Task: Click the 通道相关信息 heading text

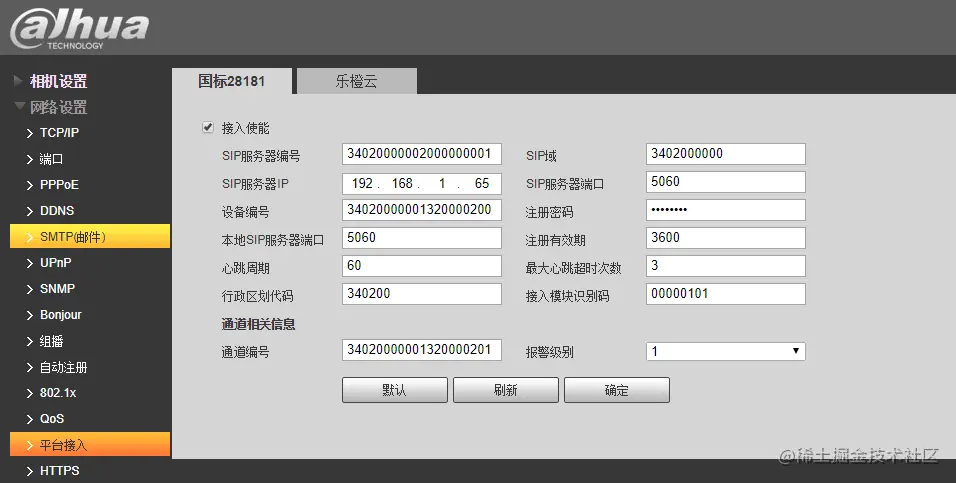Action: 259,324
